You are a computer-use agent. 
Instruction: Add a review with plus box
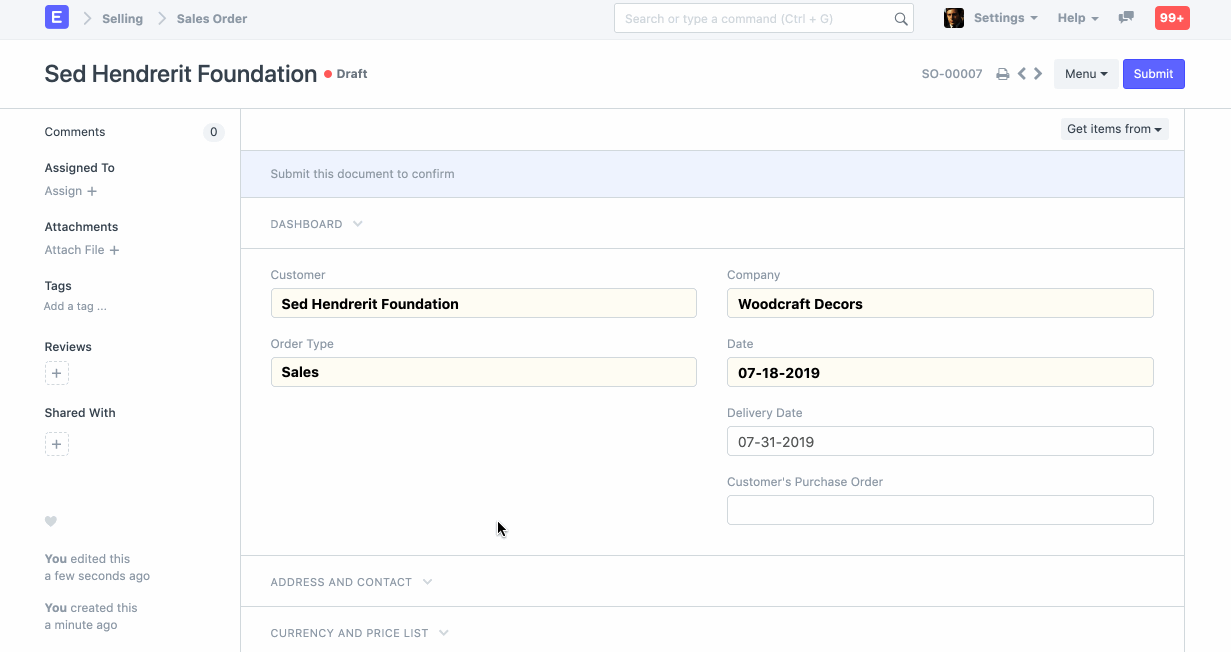[57, 373]
